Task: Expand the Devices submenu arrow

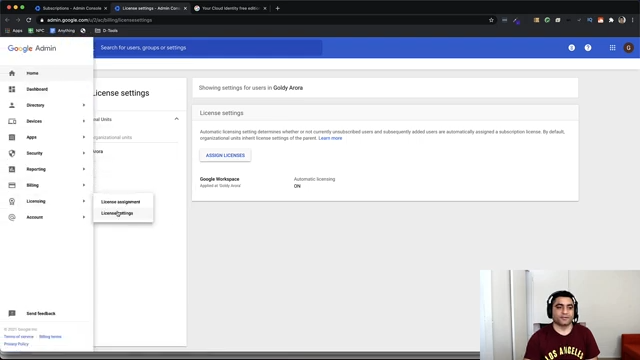Action: (84, 121)
